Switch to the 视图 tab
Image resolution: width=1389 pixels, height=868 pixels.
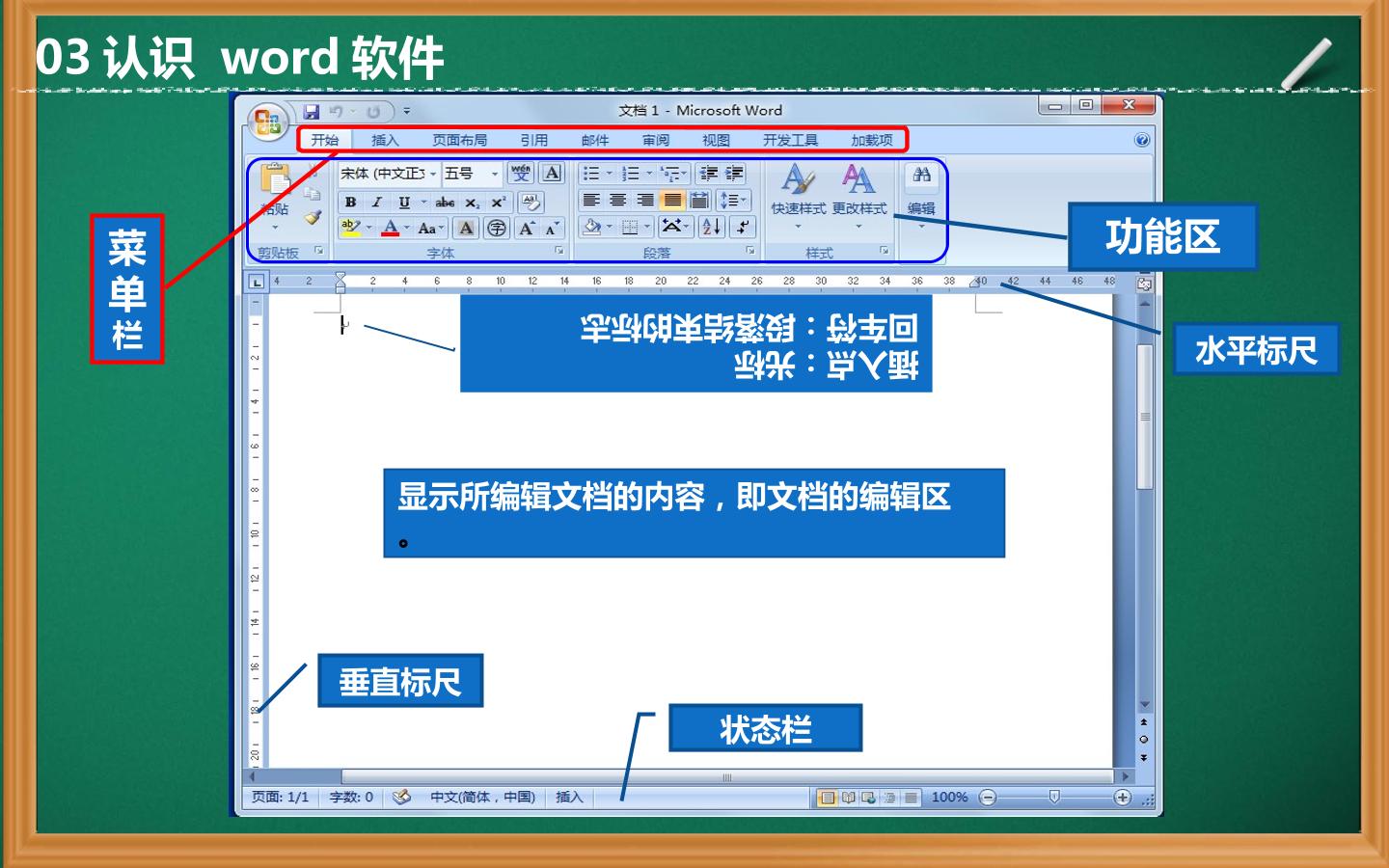[716, 140]
